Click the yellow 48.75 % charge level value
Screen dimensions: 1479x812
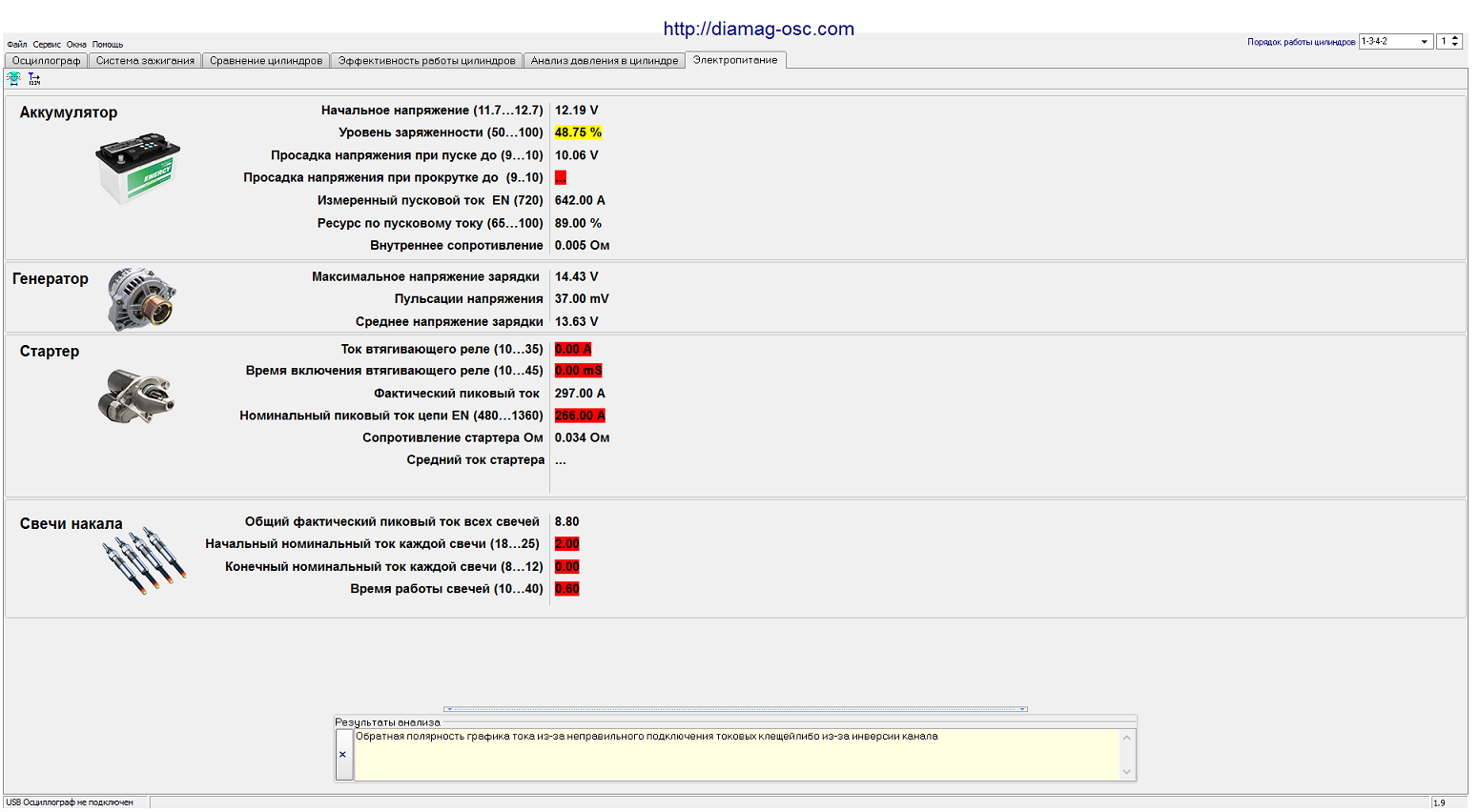coord(578,132)
